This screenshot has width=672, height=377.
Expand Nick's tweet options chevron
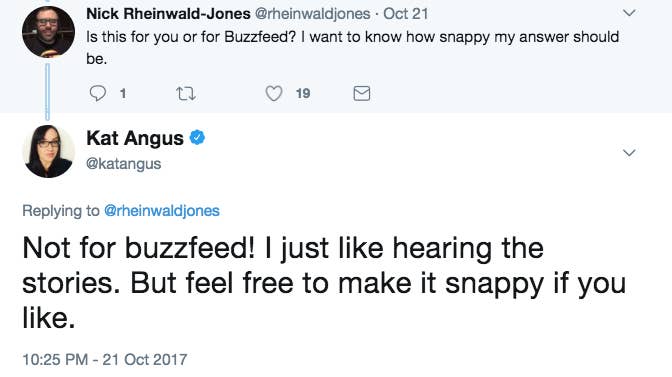pyautogui.click(x=629, y=13)
